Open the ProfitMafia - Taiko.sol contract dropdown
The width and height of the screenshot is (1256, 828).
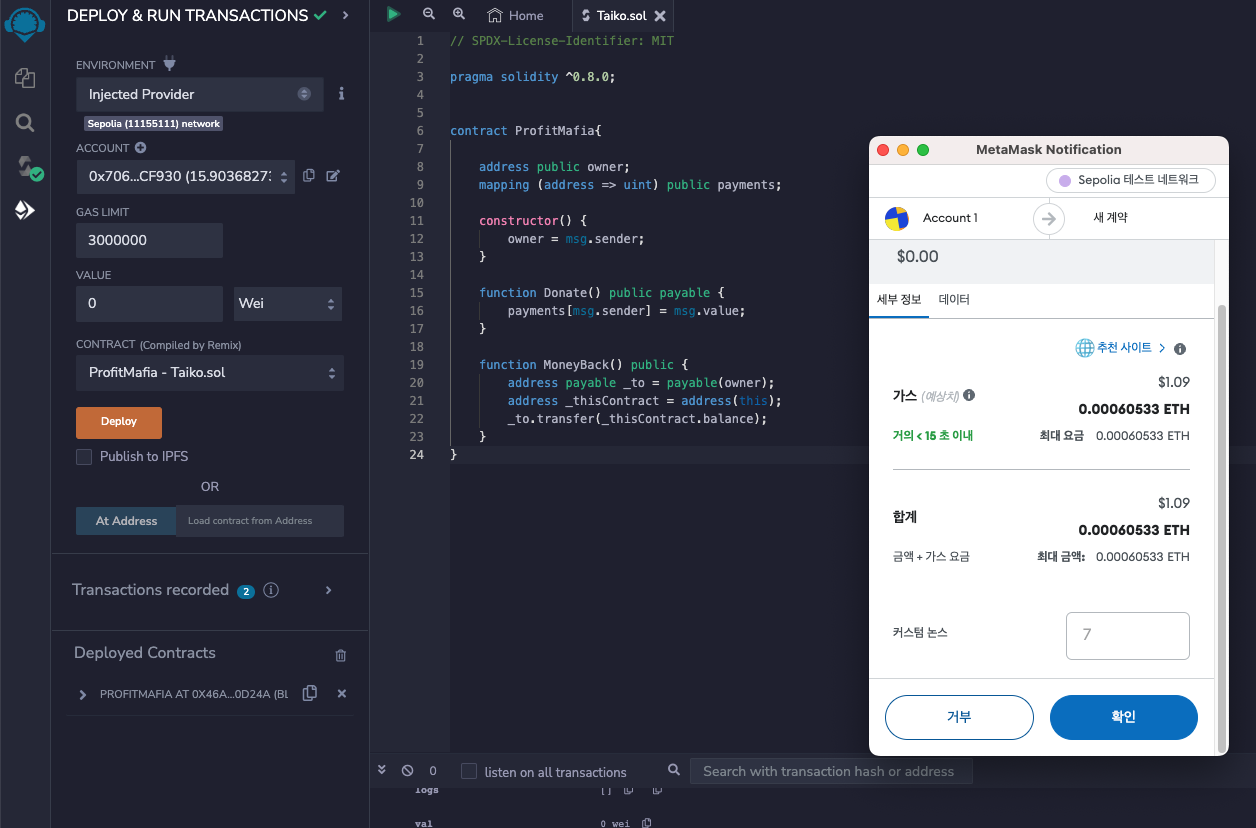tap(210, 372)
